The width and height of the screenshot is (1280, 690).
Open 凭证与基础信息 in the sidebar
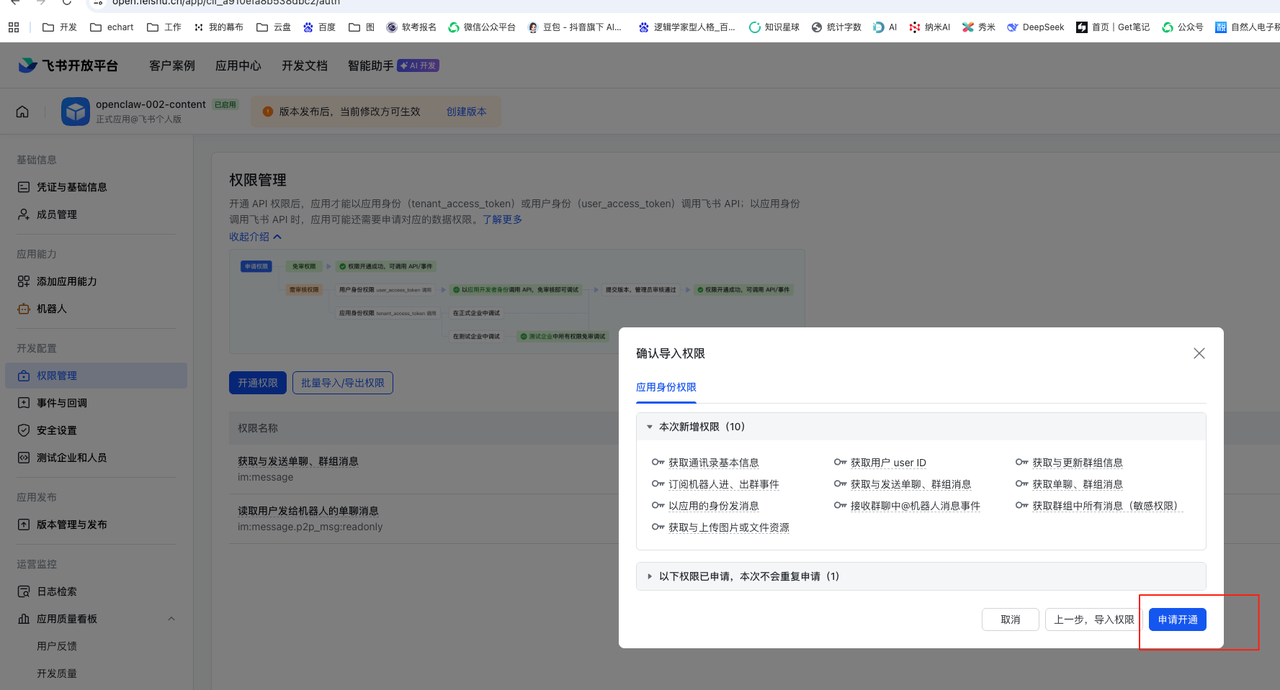point(71,187)
